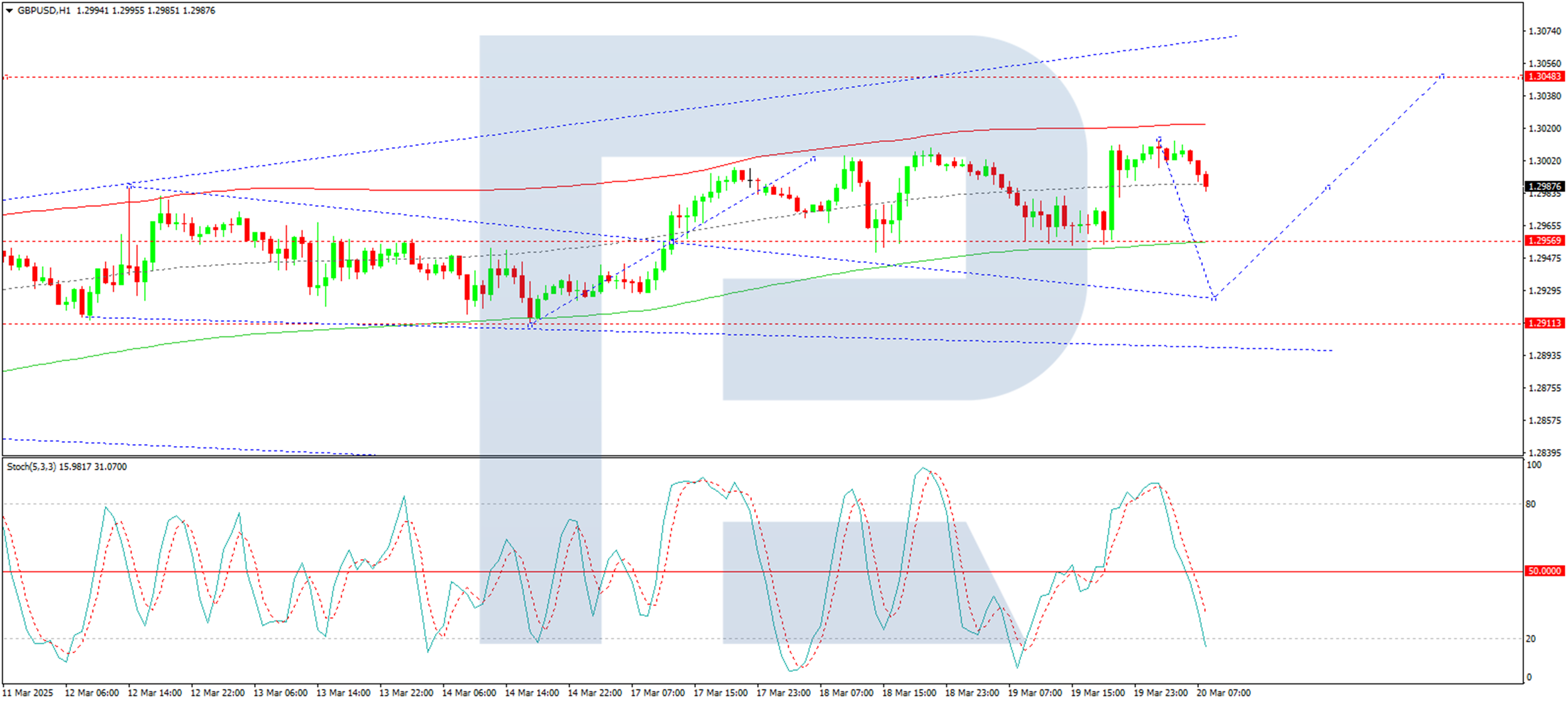This screenshot has height=704, width=1568.
Task: Click the 11 Mar 2025 date label
Action: coord(28,693)
